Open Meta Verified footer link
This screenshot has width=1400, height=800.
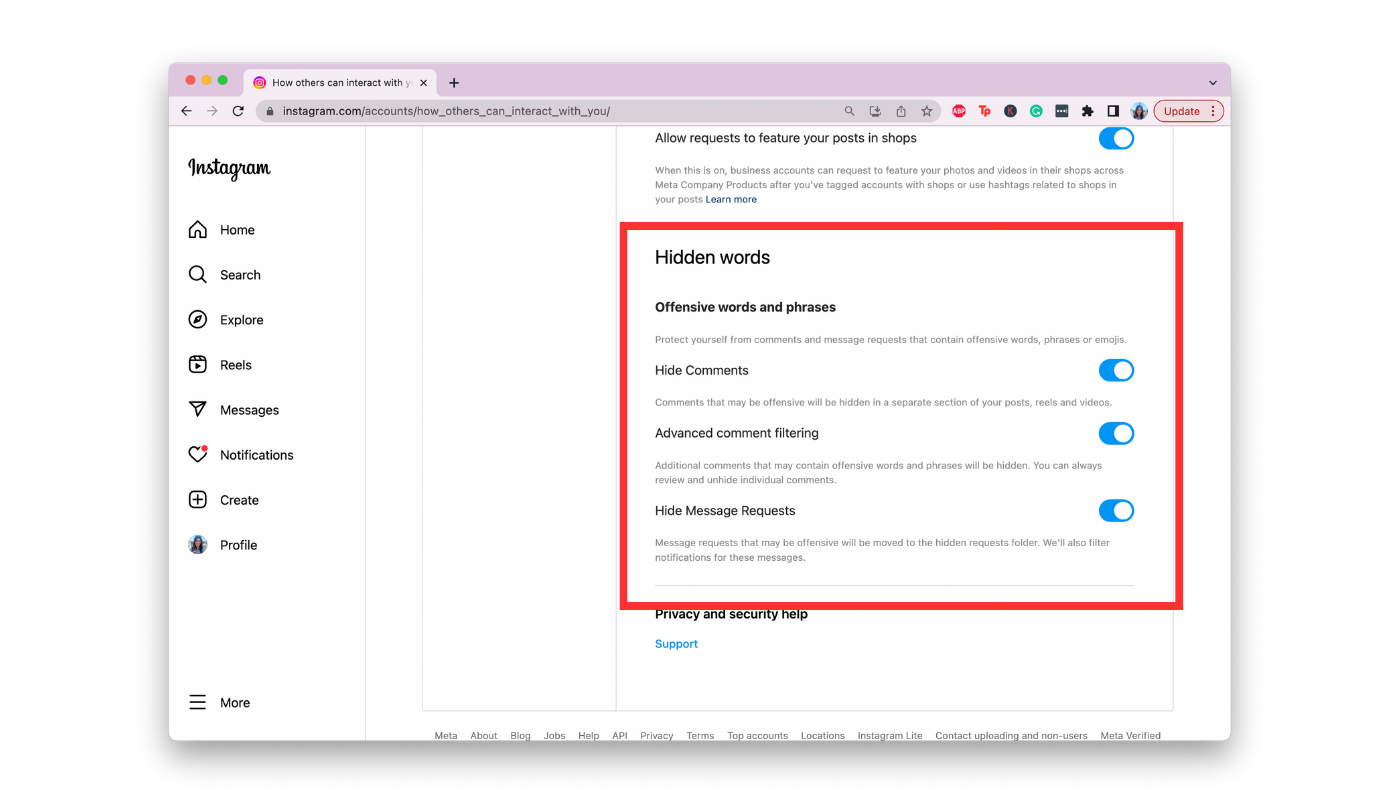point(1131,735)
